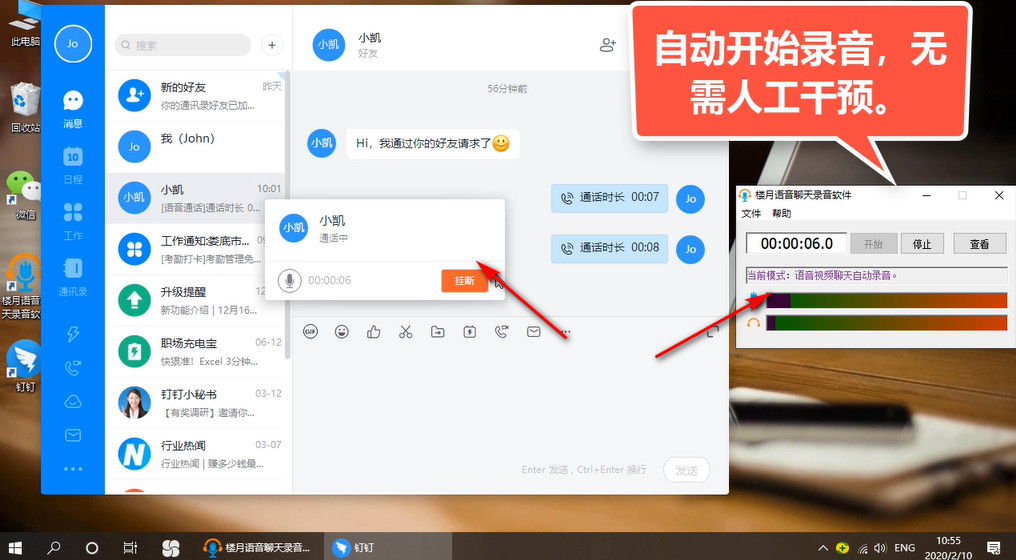
Task: Open the Jo profile avatar in sidebar
Action: tap(73, 43)
